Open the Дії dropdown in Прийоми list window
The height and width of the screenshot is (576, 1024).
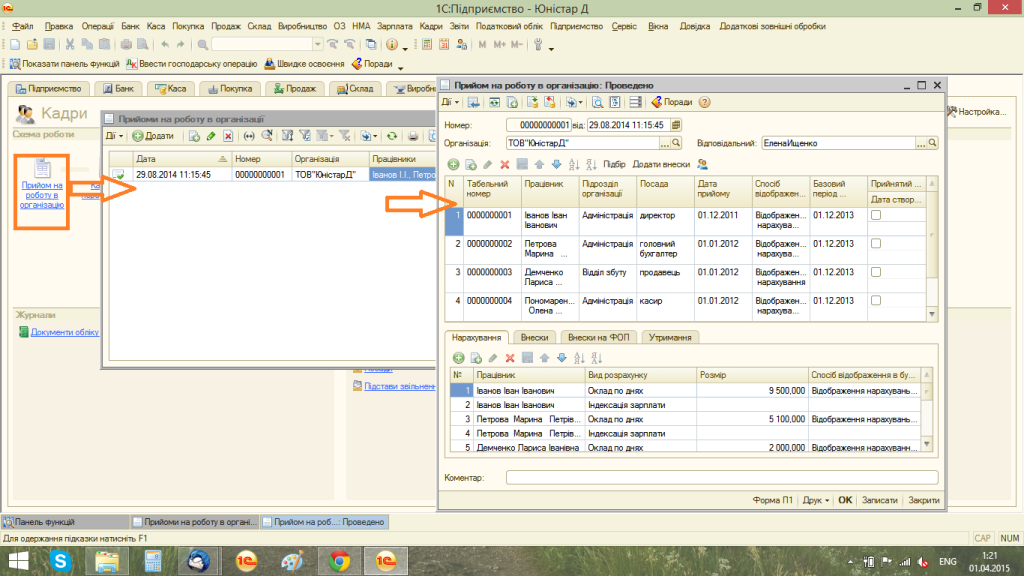(114, 136)
